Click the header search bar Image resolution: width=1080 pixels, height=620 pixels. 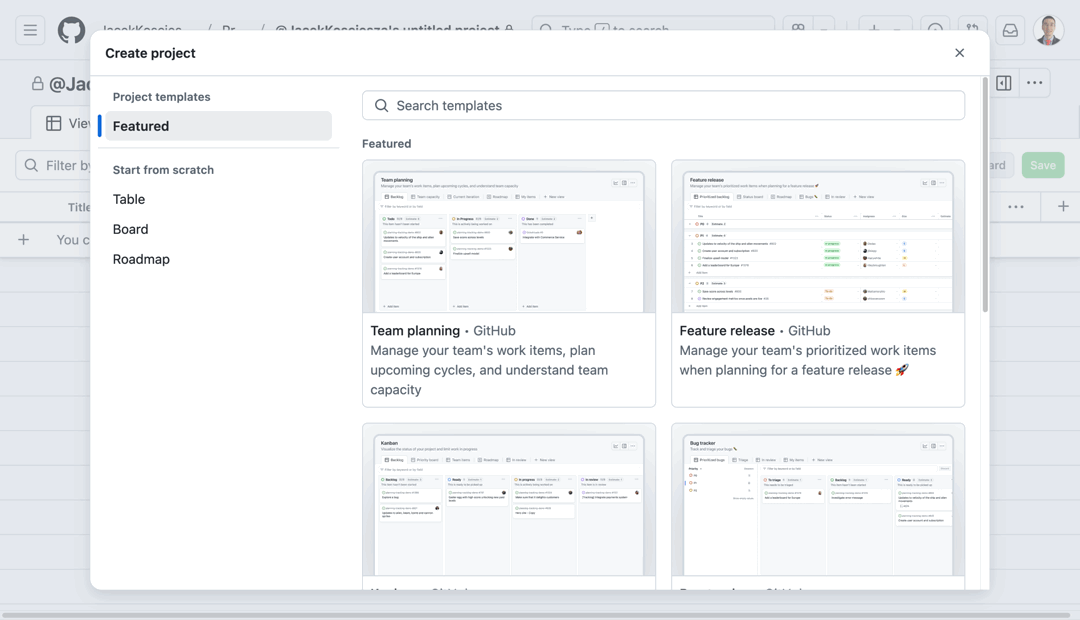point(653,30)
